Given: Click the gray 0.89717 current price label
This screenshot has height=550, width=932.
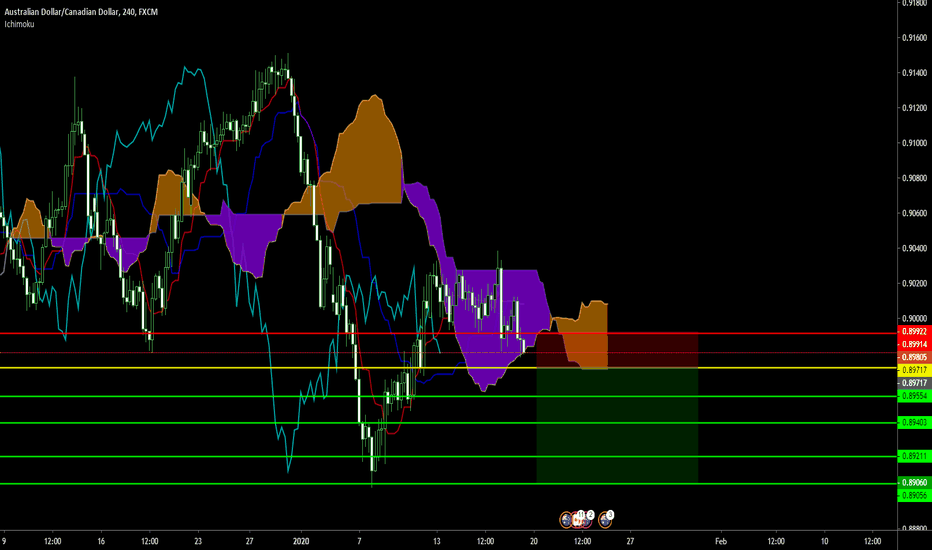Looking at the screenshot, I should tap(912, 383).
